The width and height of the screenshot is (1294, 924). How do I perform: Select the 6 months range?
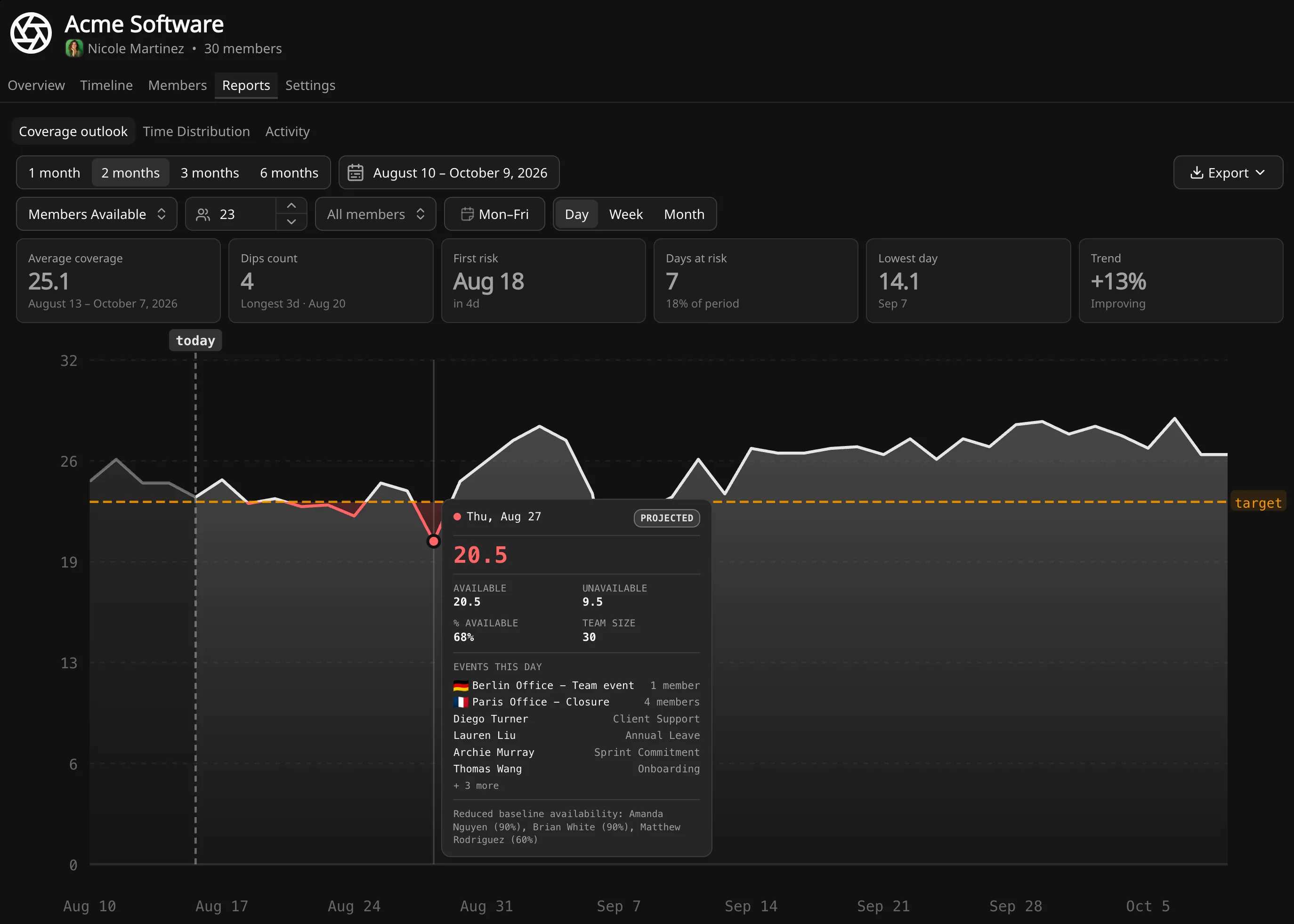pos(289,172)
